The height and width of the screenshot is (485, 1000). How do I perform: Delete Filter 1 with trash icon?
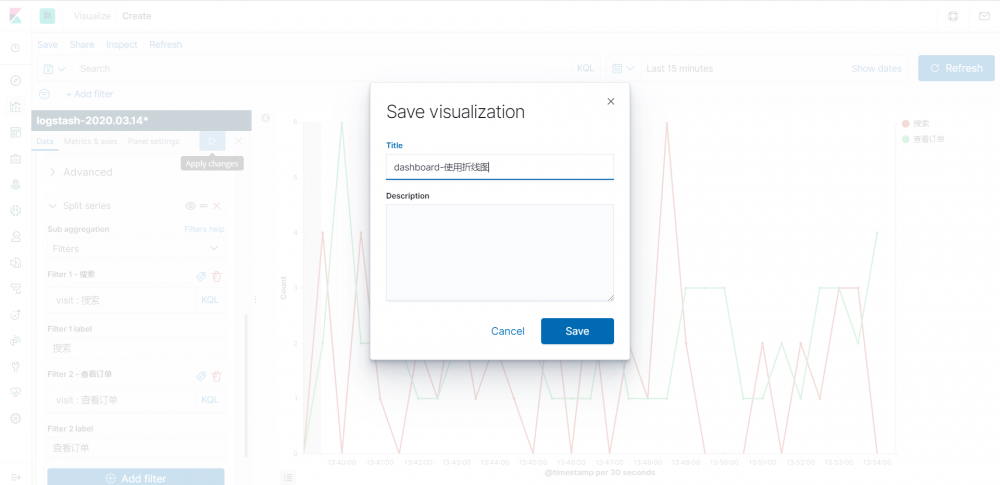tap(217, 276)
